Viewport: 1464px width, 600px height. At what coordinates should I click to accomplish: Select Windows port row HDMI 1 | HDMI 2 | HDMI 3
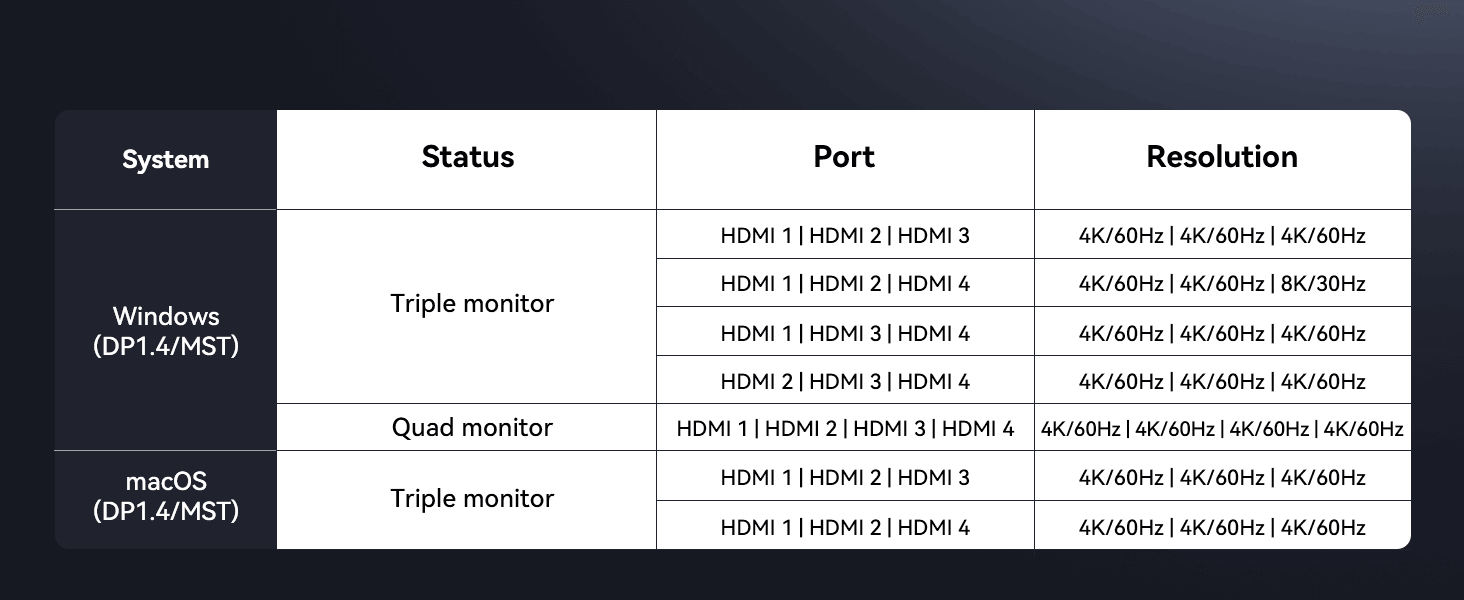(845, 236)
